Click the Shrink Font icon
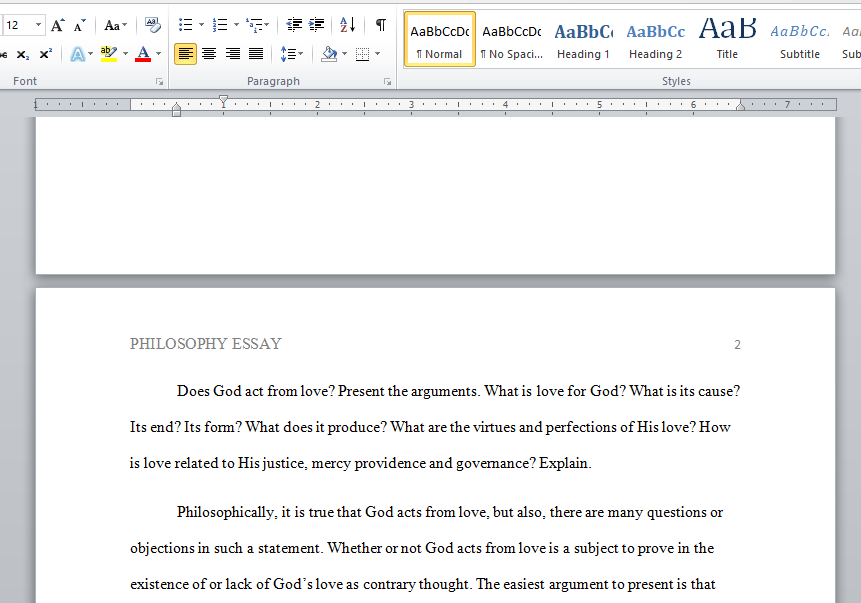The height and width of the screenshot is (603, 861). tap(80, 25)
